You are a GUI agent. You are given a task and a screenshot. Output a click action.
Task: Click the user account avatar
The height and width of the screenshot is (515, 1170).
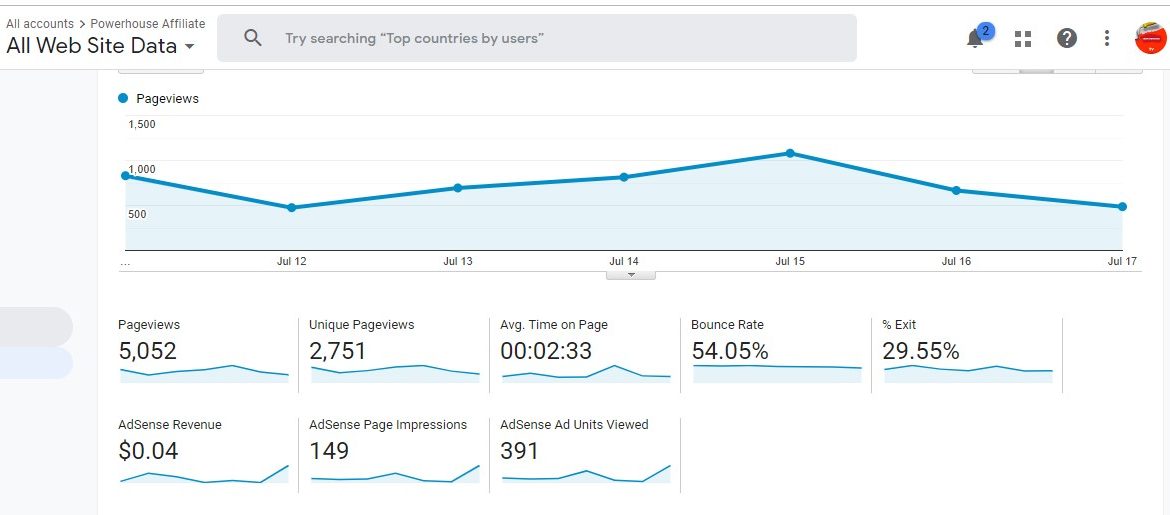coord(1150,38)
